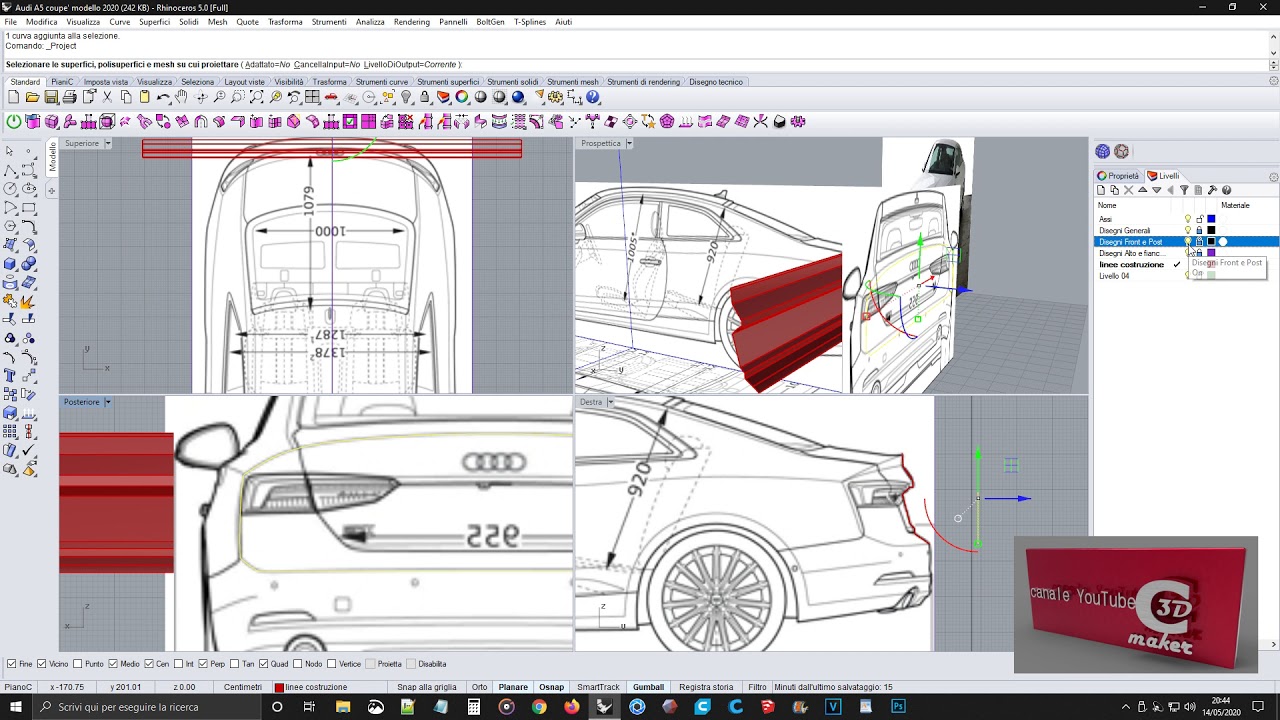Open the panel settings gear icon
1280x720 pixels.
tap(1273, 177)
